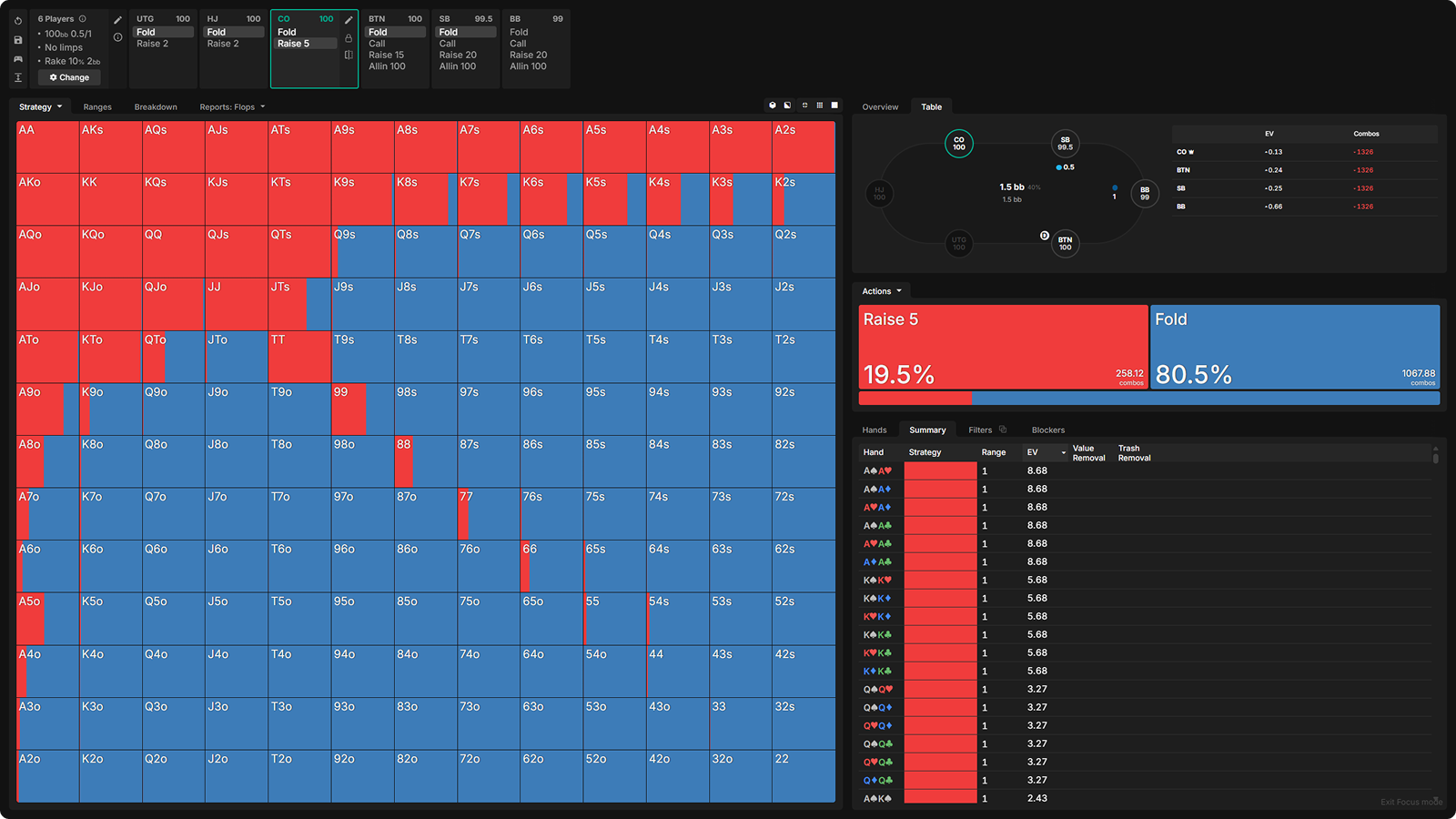Click the save floppy disk icon

coord(17,40)
